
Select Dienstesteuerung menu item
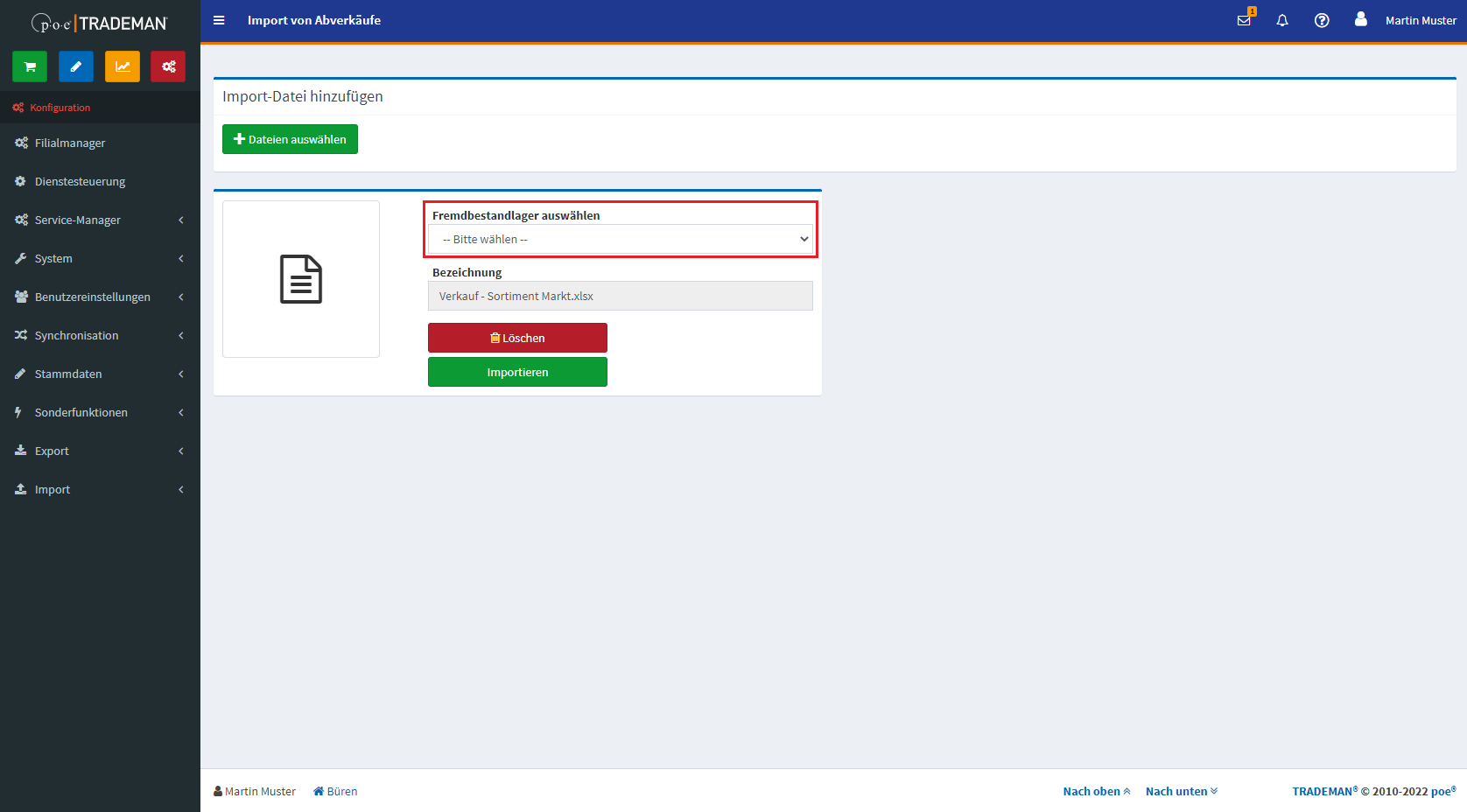click(80, 182)
